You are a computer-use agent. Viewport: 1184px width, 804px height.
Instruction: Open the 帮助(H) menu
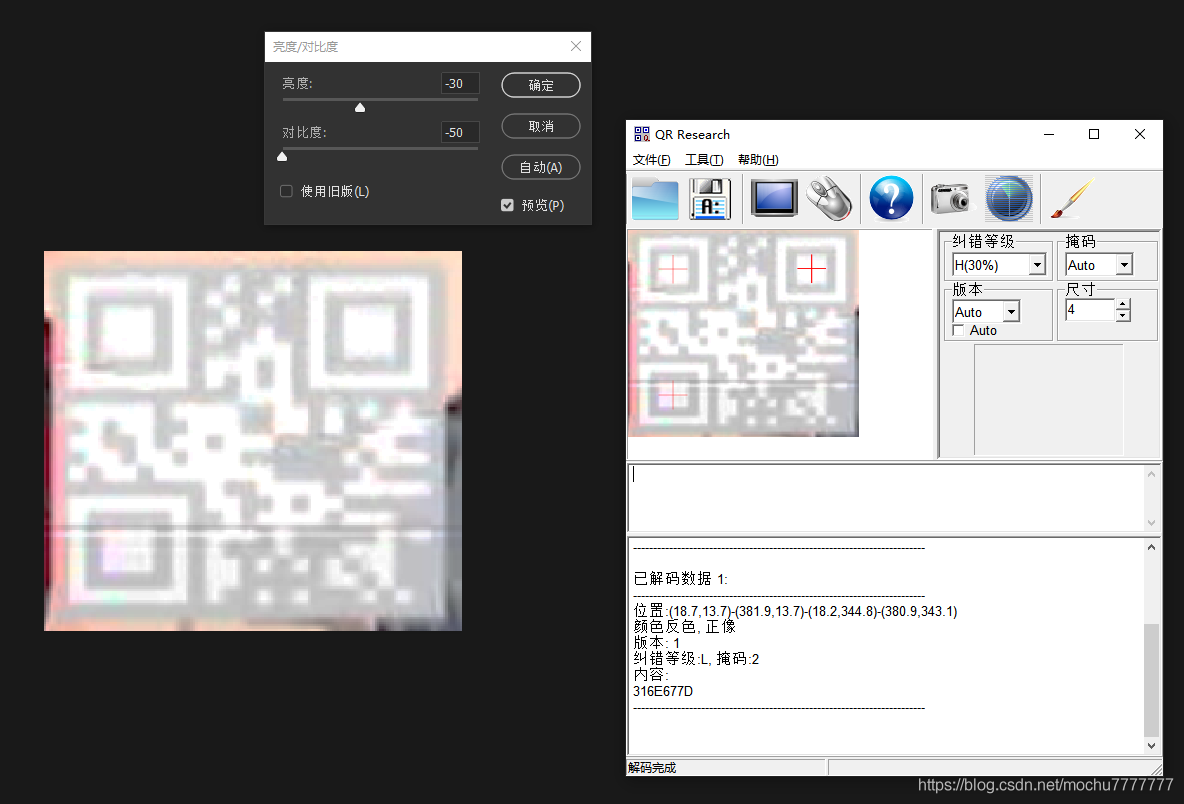pos(758,159)
